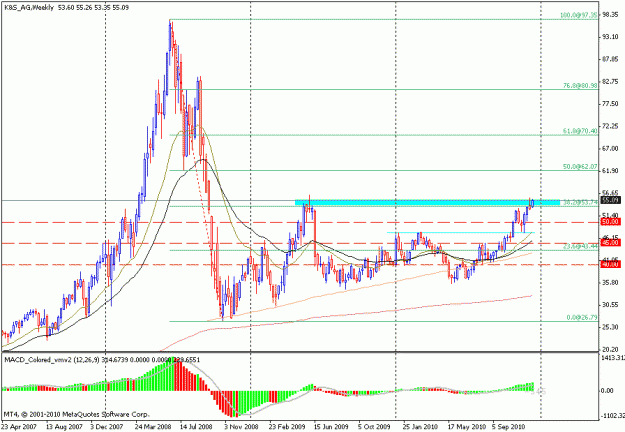Click the 87.85 price axis value

610,59
